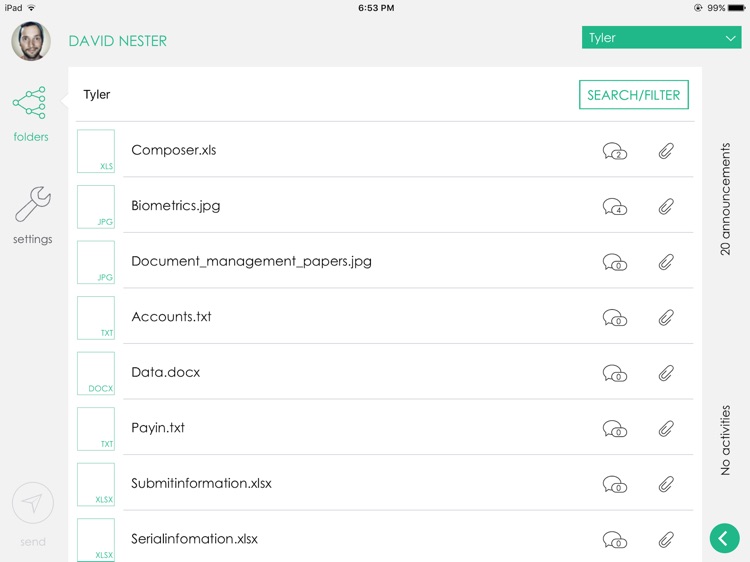The image size is (750, 562).
Task: Open the Composer.xls XLS file thumbnail
Action: [96, 151]
